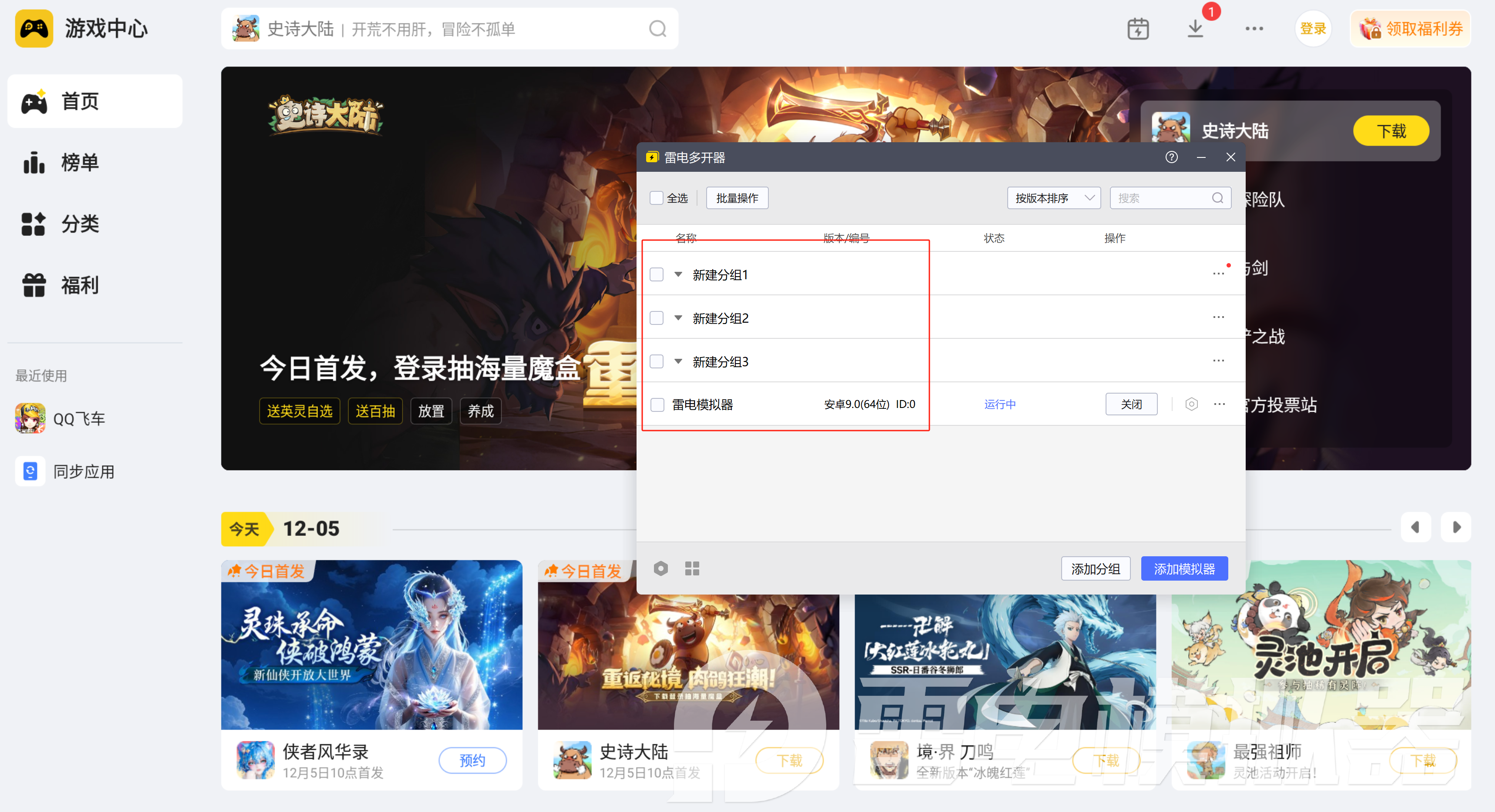
Task: Go to the 分类 section in sidebar
Action: point(80,224)
